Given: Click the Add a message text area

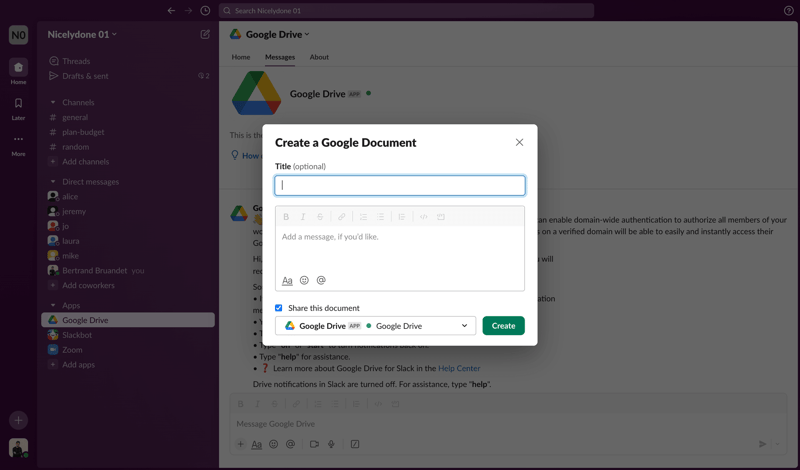Looking at the screenshot, I should pyautogui.click(x=400, y=249).
